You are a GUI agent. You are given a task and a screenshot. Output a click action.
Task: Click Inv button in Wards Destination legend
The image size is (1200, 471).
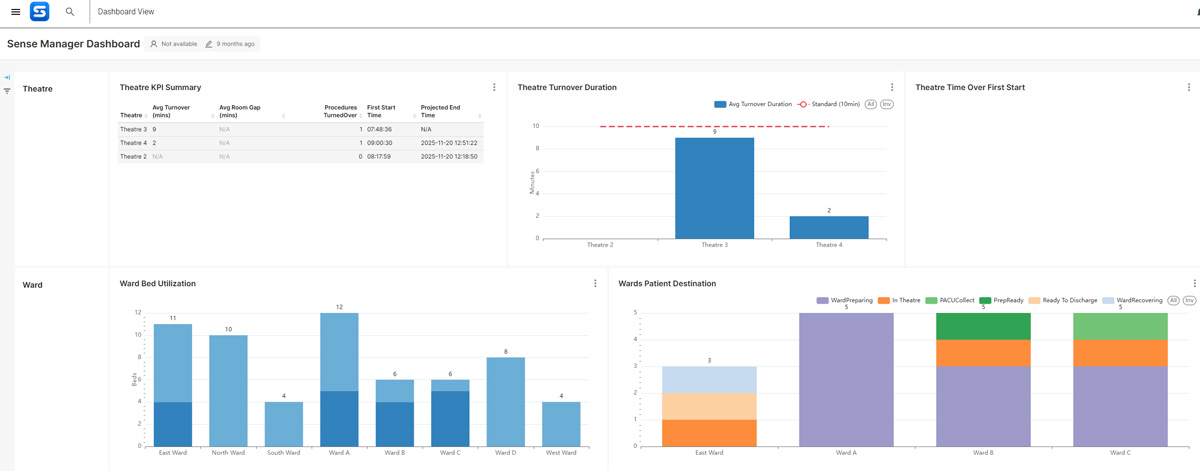coord(1190,300)
